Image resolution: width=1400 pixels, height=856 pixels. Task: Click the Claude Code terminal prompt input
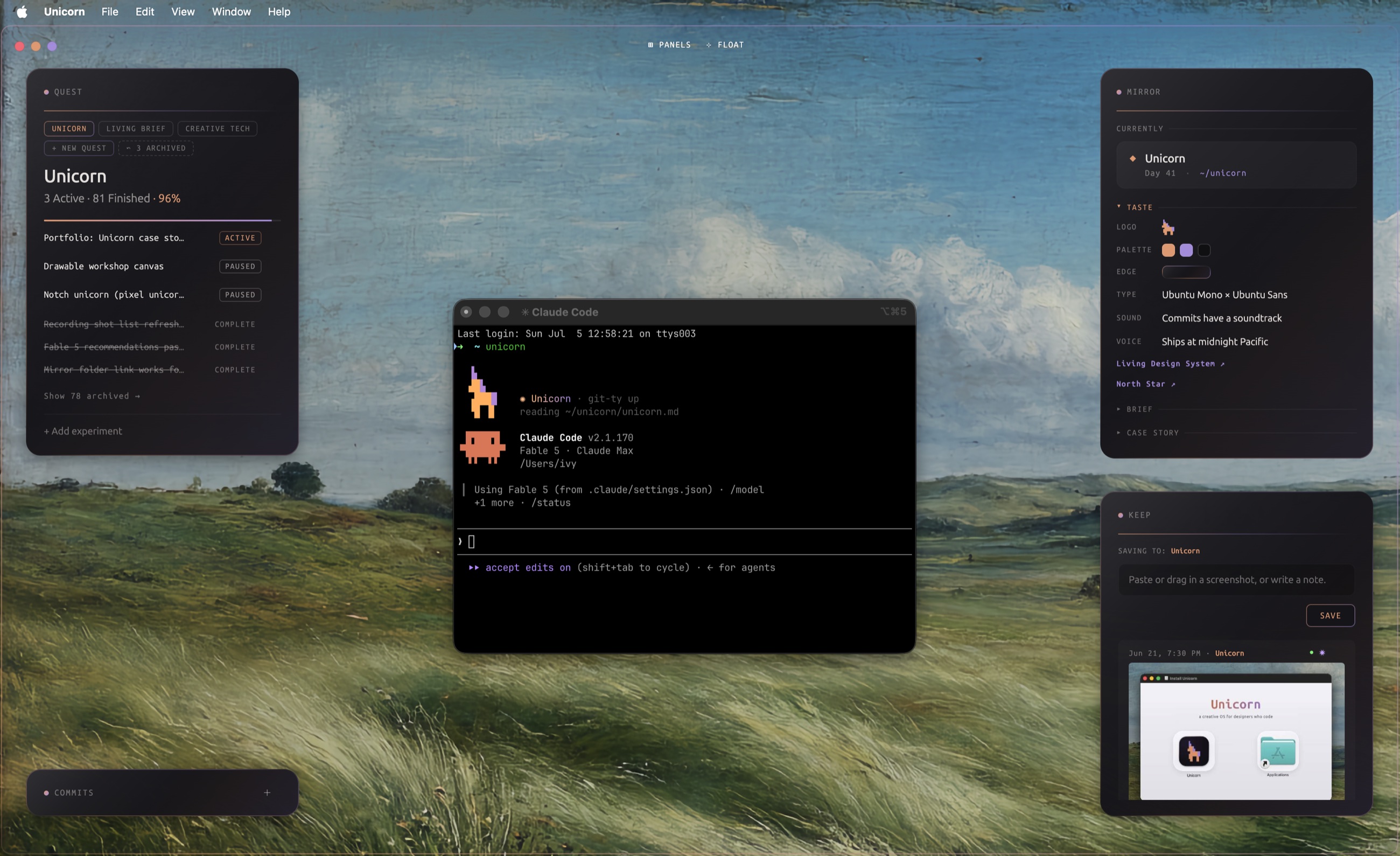click(x=684, y=542)
